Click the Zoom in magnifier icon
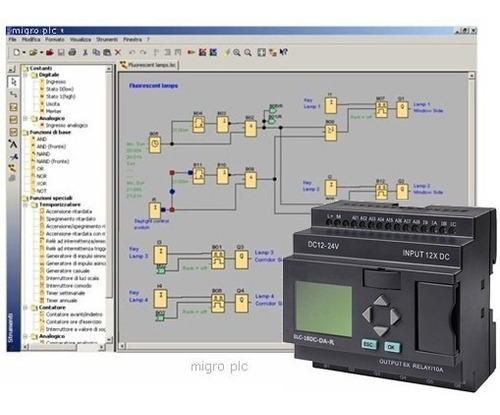 237,52
